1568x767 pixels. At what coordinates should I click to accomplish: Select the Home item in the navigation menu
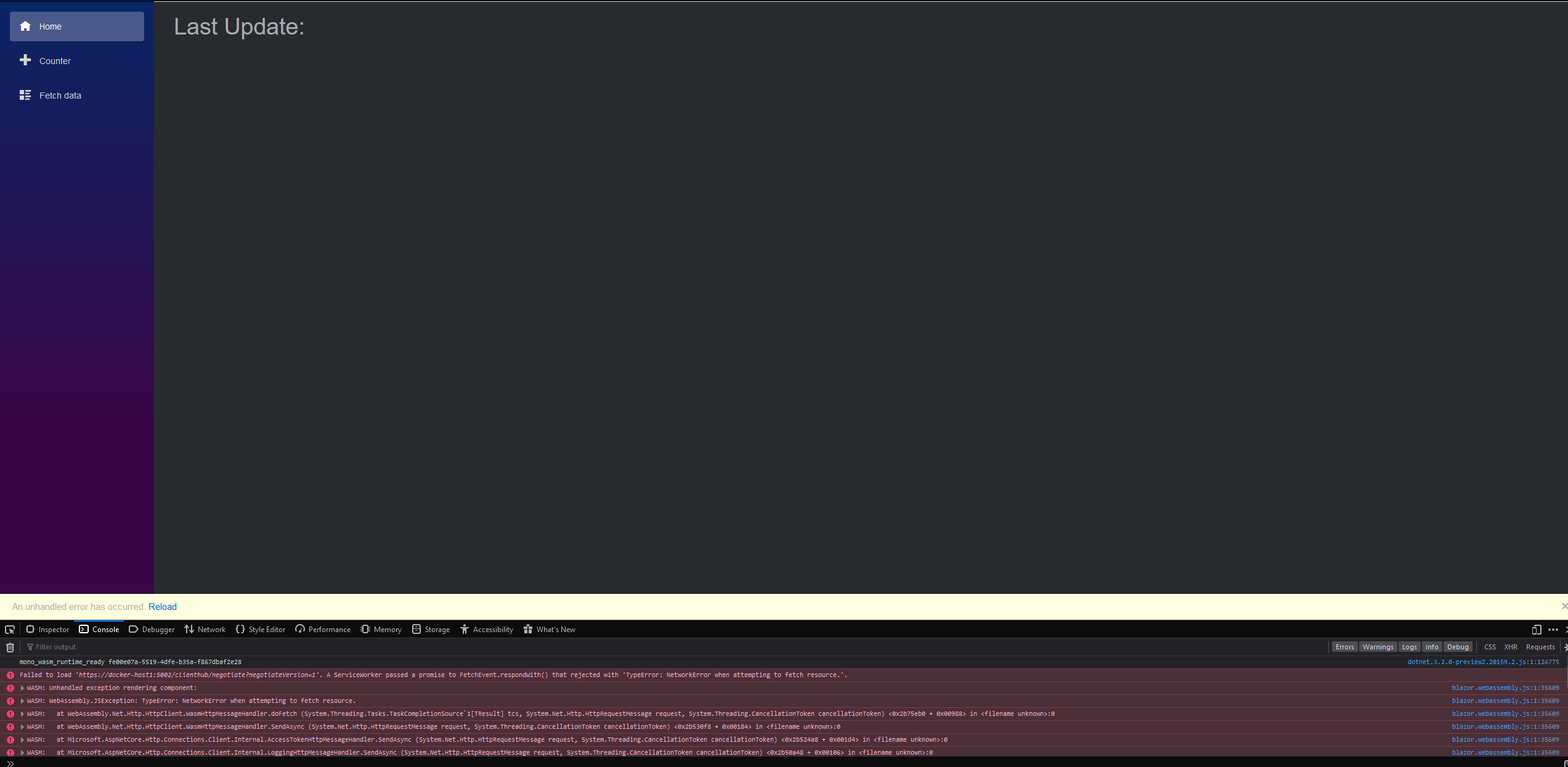click(51, 26)
